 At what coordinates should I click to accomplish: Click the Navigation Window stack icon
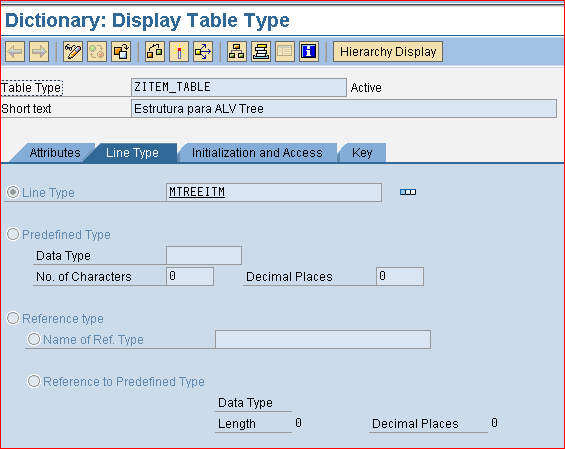point(261,52)
